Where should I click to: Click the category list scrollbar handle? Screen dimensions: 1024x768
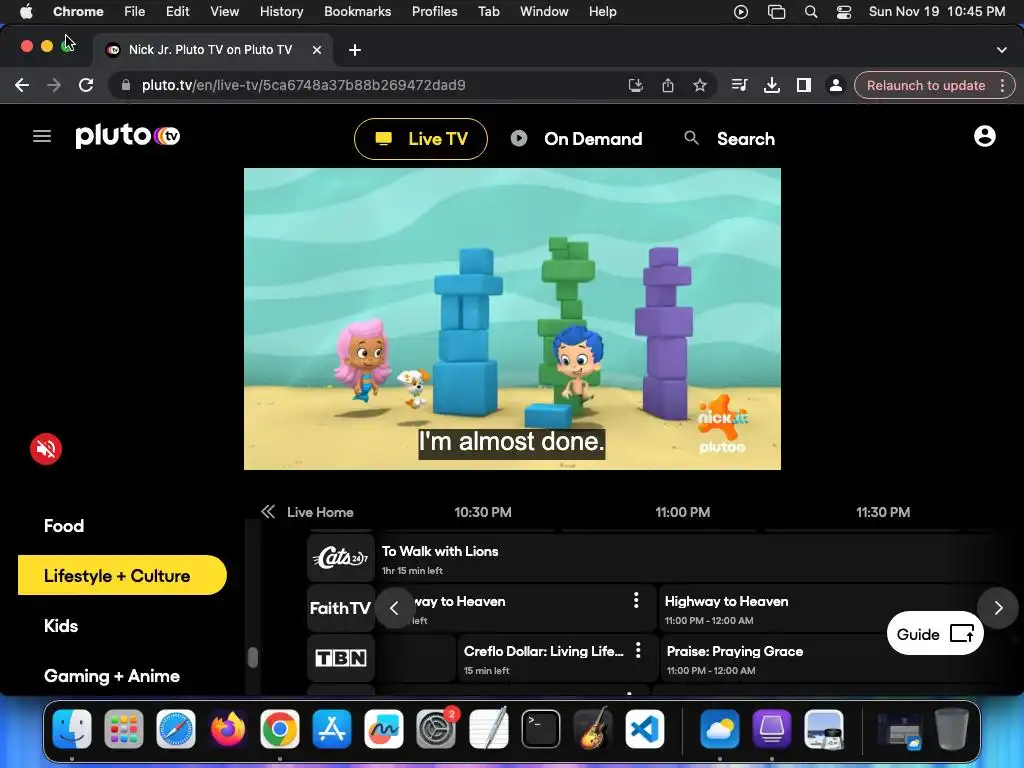(253, 657)
